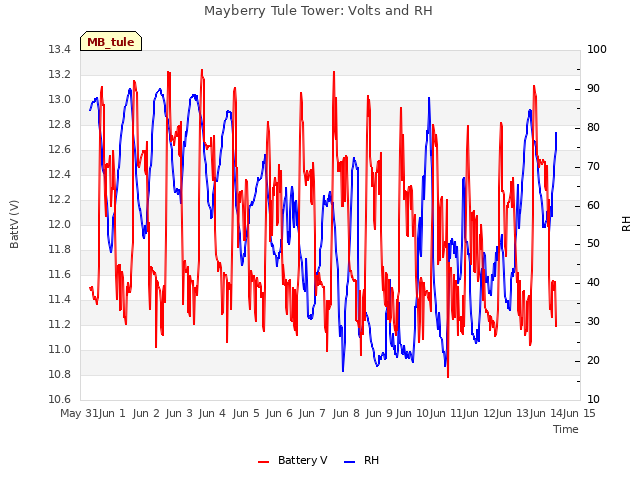Viewport: 640px width, 480px height.
Task: Click the 20 value on RH axis
Action: pyautogui.click(x=593, y=360)
